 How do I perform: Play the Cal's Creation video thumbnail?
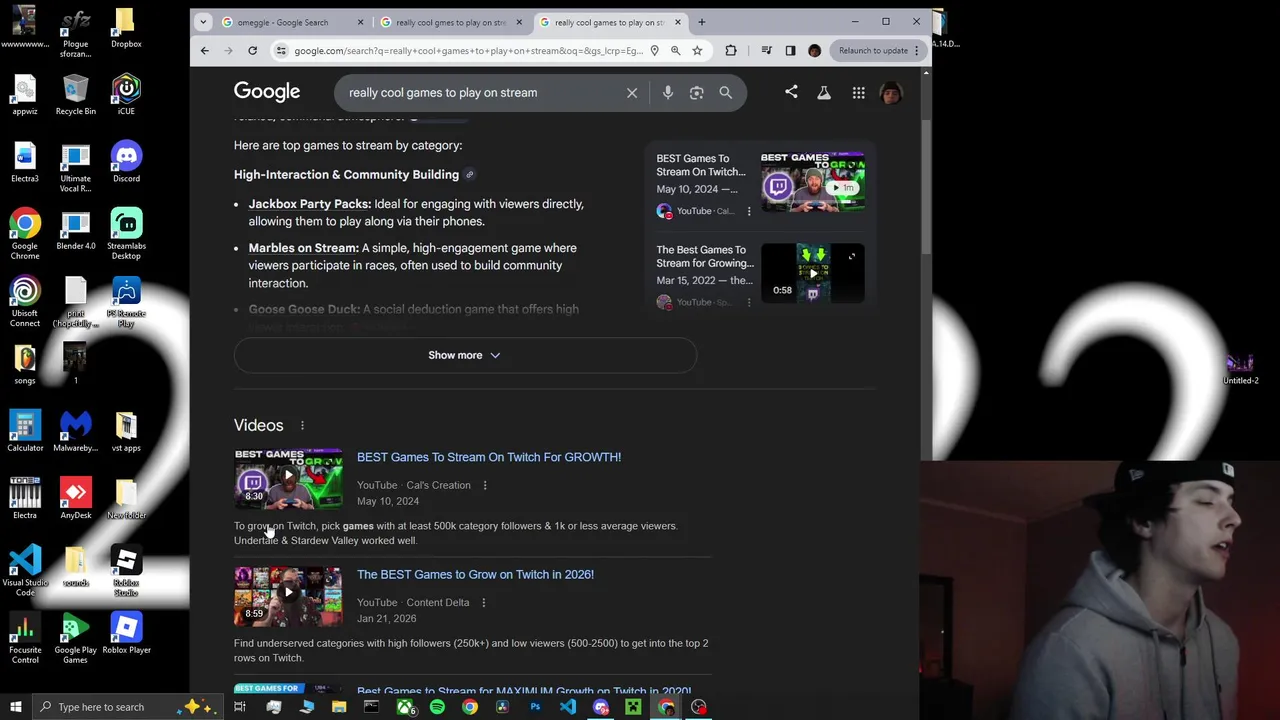pos(288,479)
